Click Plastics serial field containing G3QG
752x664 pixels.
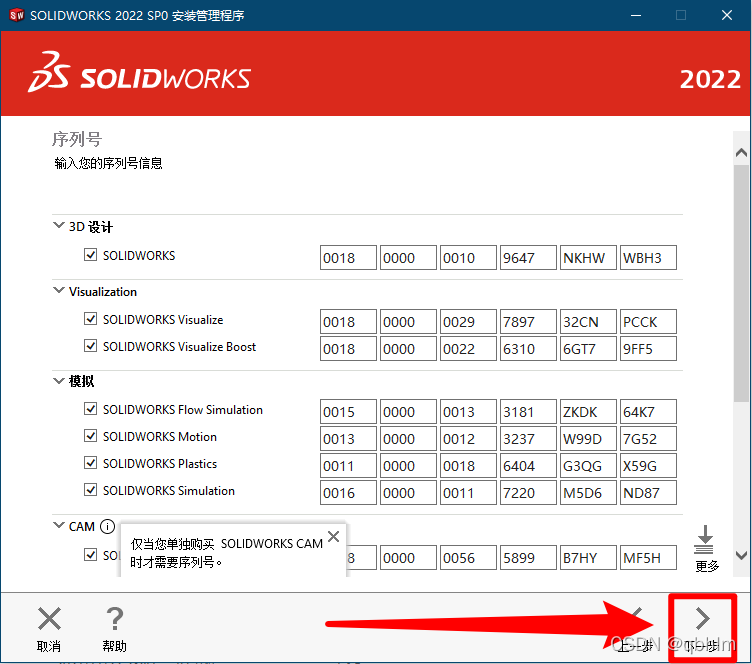[x=588, y=466]
